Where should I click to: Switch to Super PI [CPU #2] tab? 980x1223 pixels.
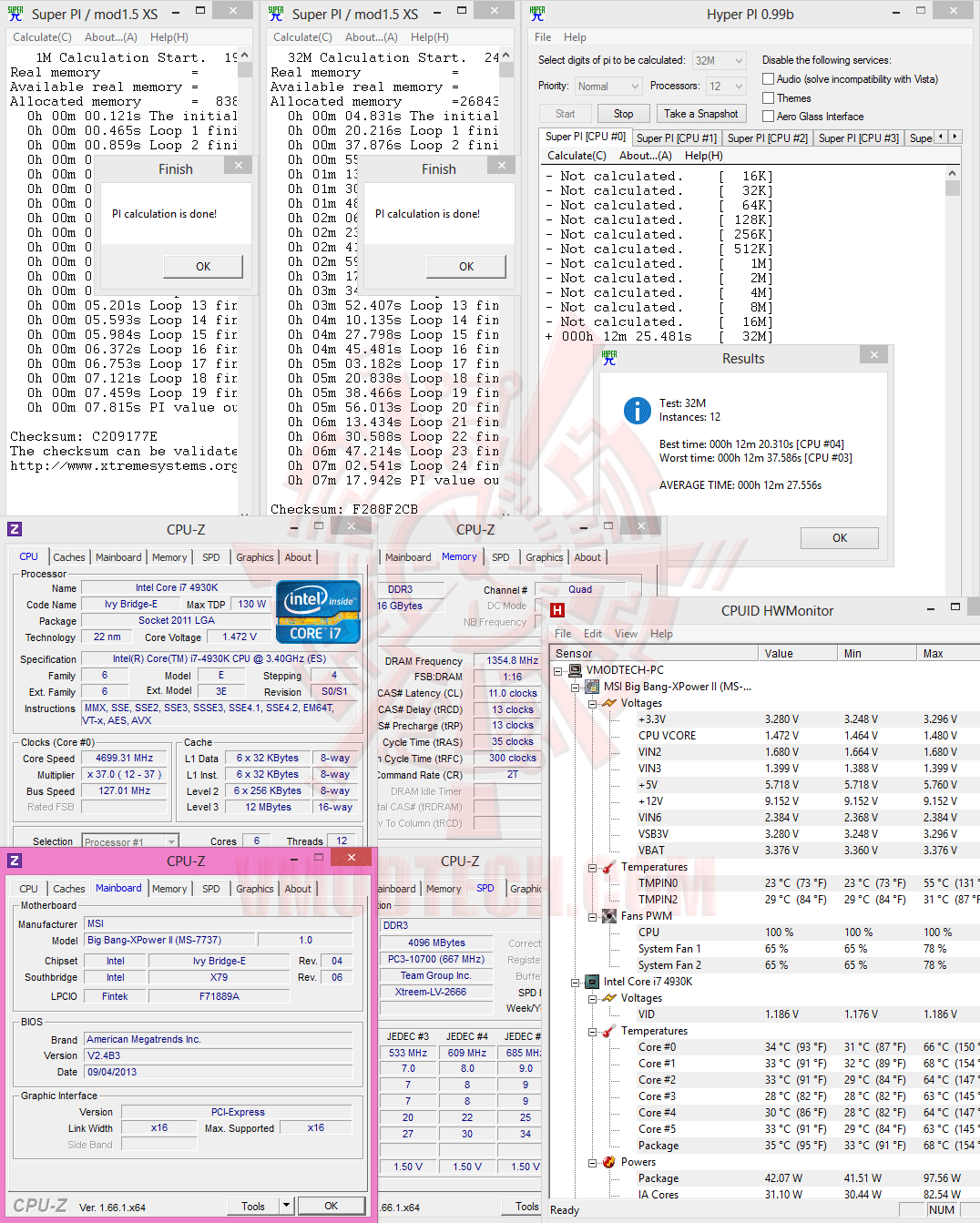click(768, 138)
